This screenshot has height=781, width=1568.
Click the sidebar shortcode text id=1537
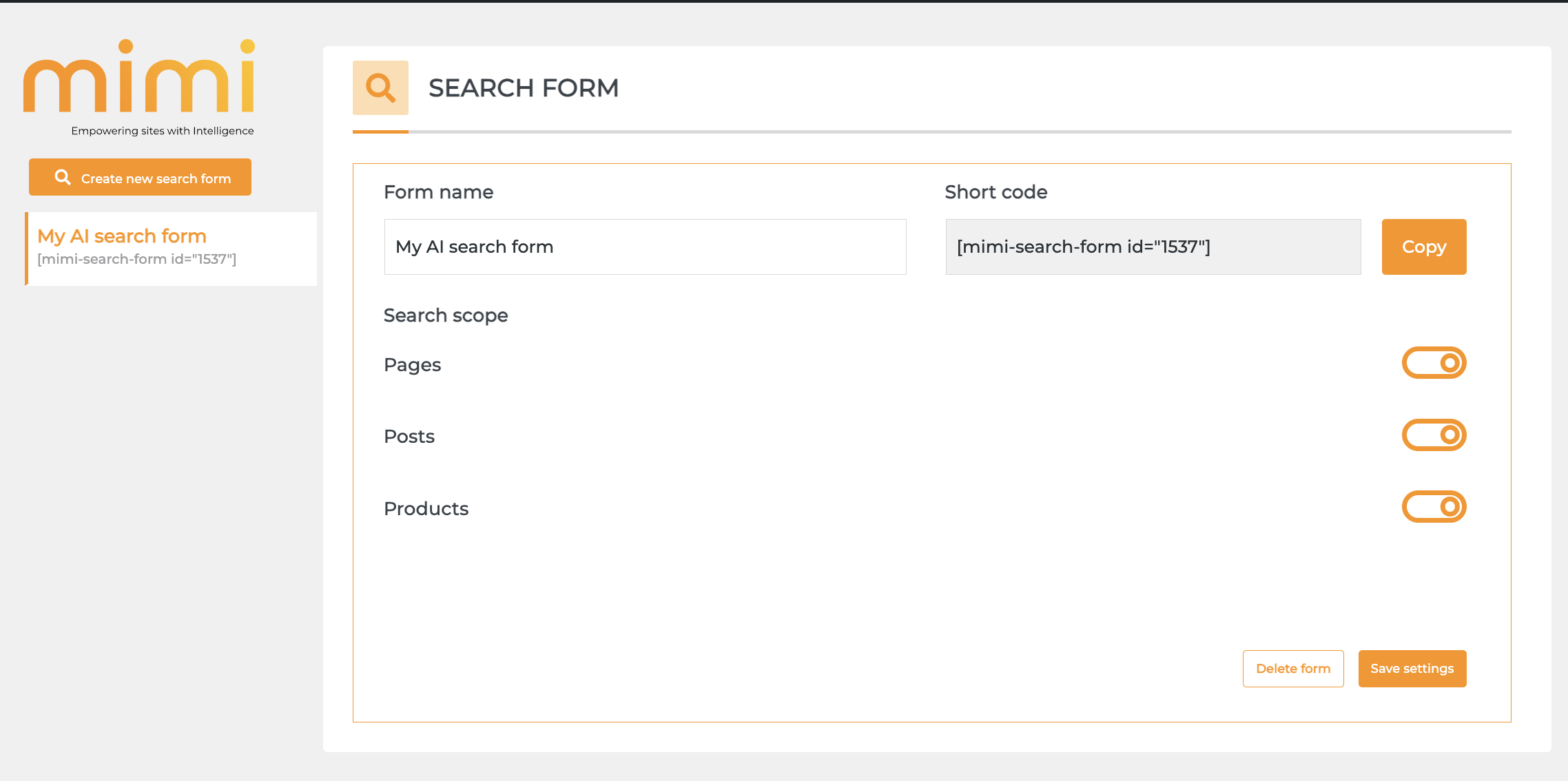pyautogui.click(x=136, y=260)
